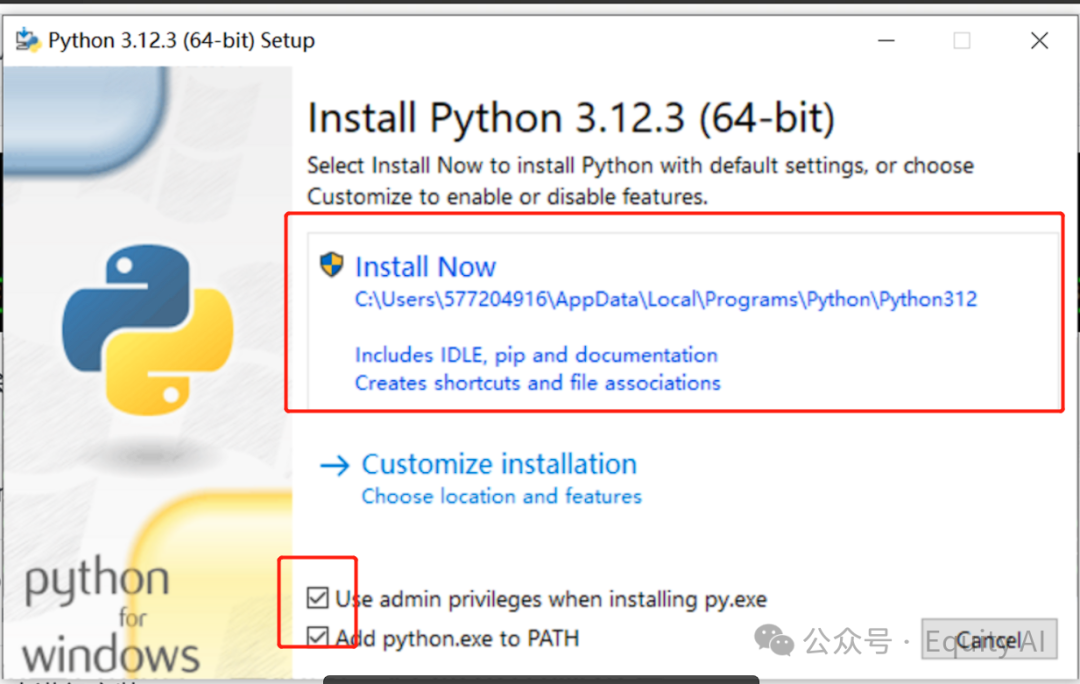Image resolution: width=1080 pixels, height=684 pixels.
Task: Click the shield icon beside Install Now
Action: pos(331,265)
